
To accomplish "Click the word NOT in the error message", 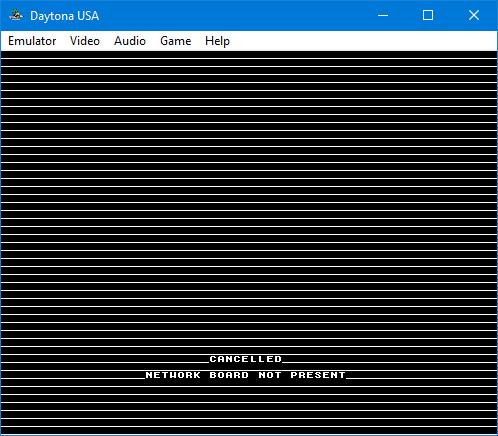I will click(270, 375).
